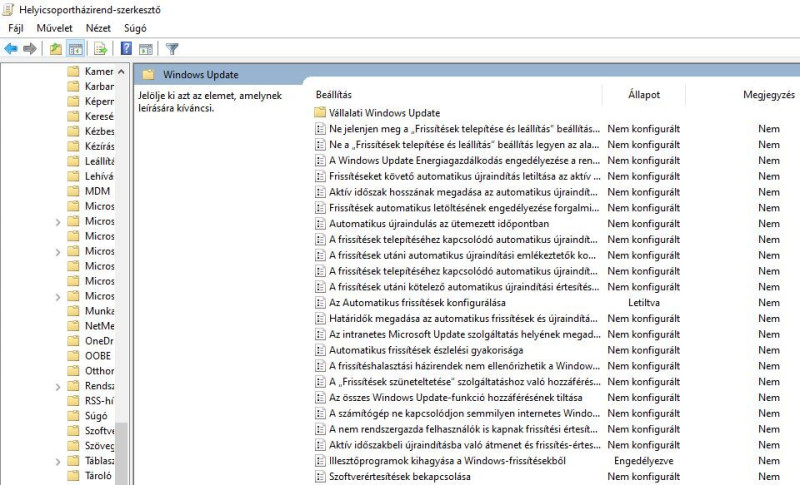This screenshot has height=485, width=800.
Task: Expand the Rends tree node
Action: coord(58,387)
